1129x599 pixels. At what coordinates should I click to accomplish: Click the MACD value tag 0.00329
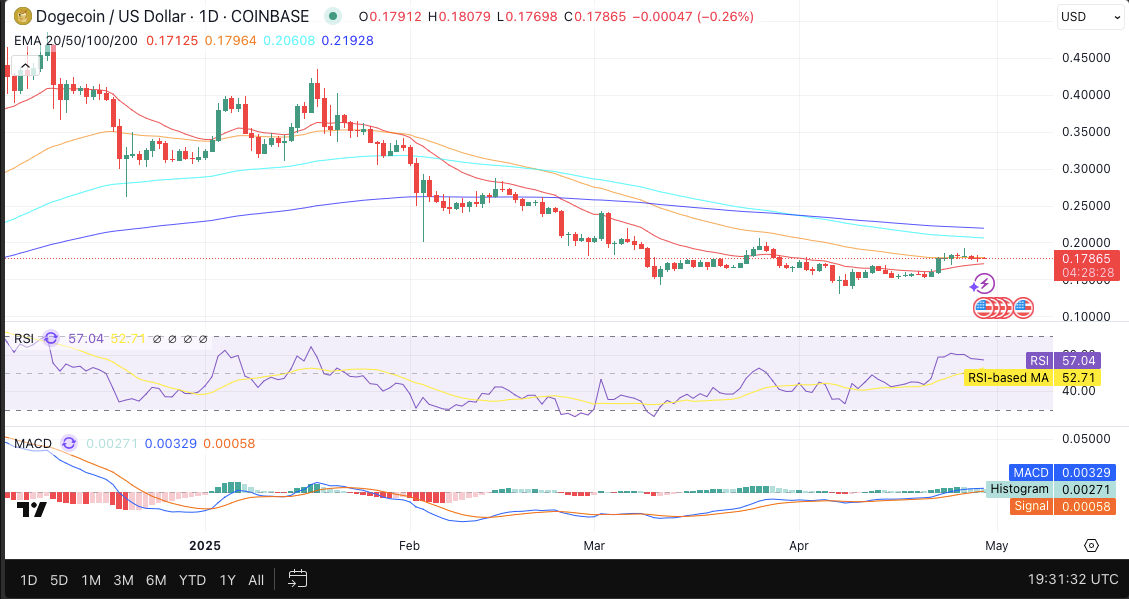(x=1084, y=473)
